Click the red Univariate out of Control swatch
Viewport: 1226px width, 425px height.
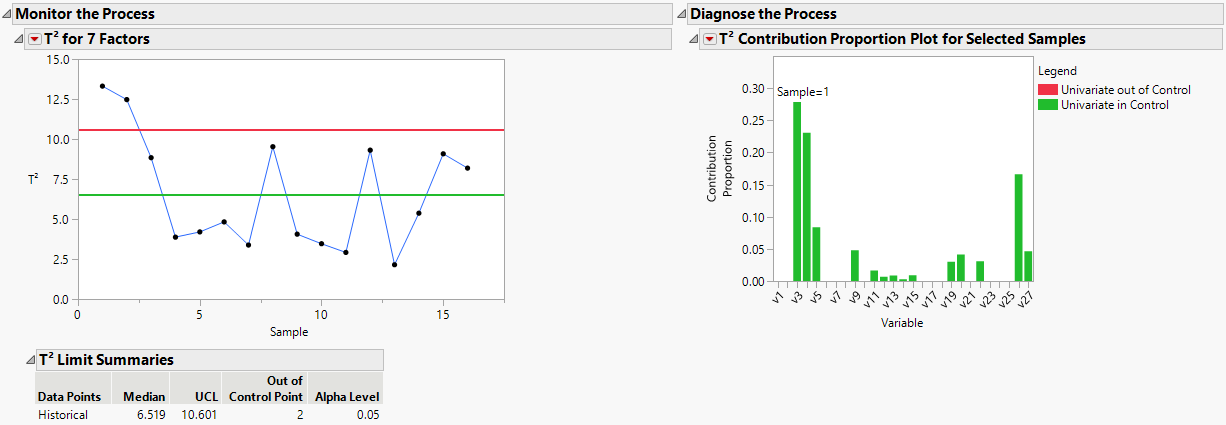pyautogui.click(x=1047, y=90)
